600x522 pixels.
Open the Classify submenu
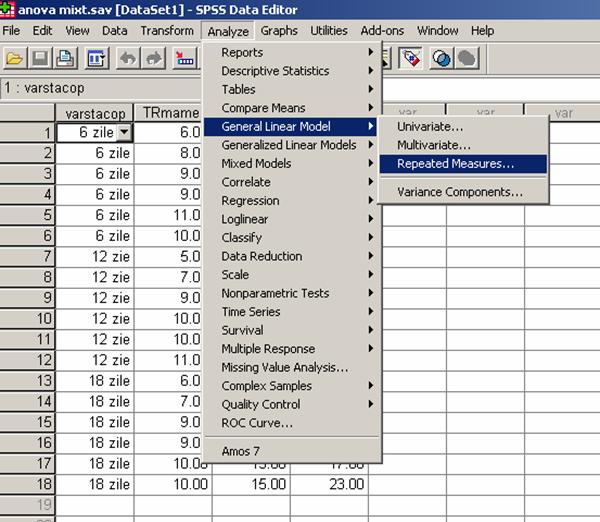[x=291, y=237]
